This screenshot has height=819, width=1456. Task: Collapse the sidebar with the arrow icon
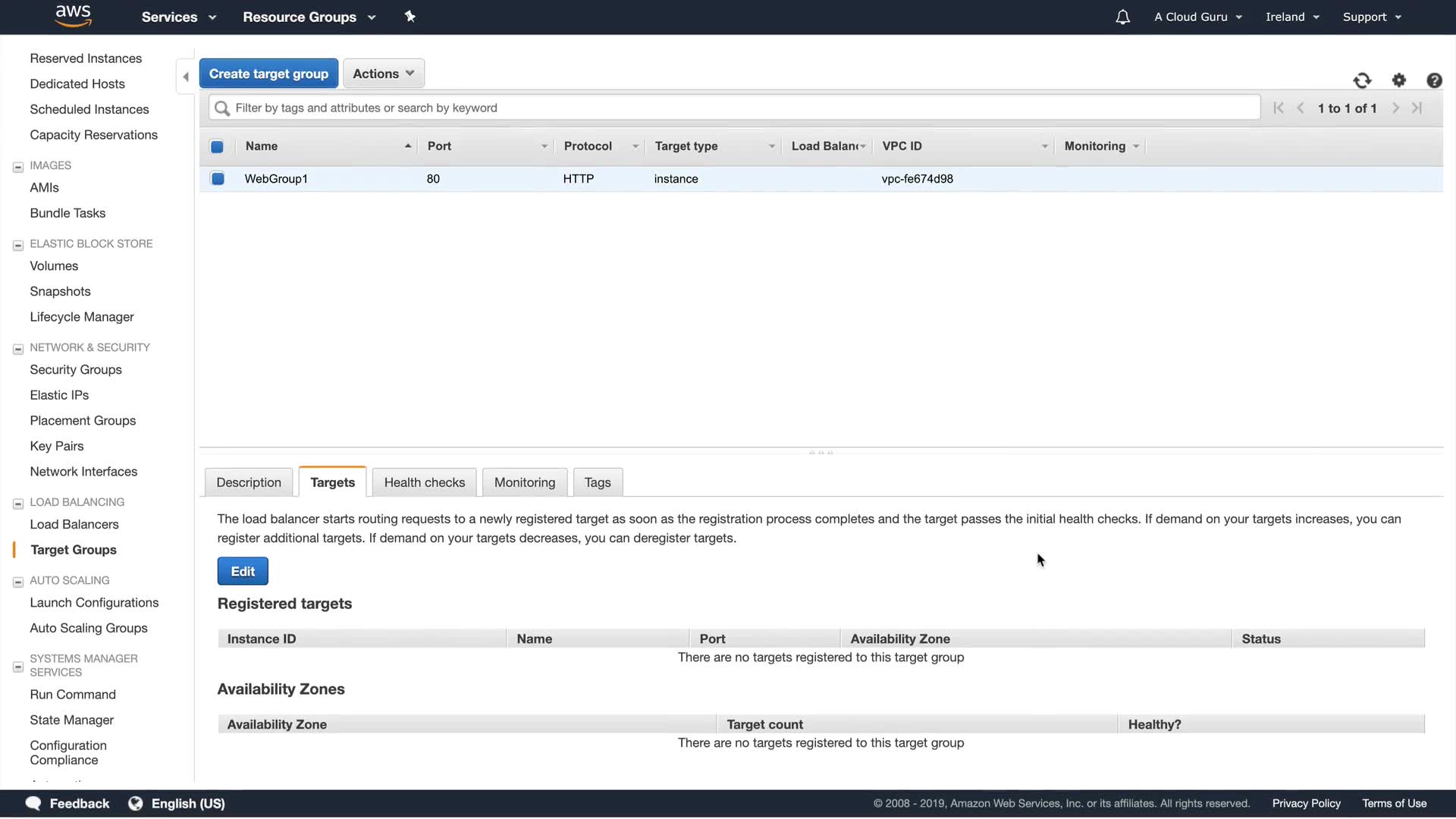[186, 77]
